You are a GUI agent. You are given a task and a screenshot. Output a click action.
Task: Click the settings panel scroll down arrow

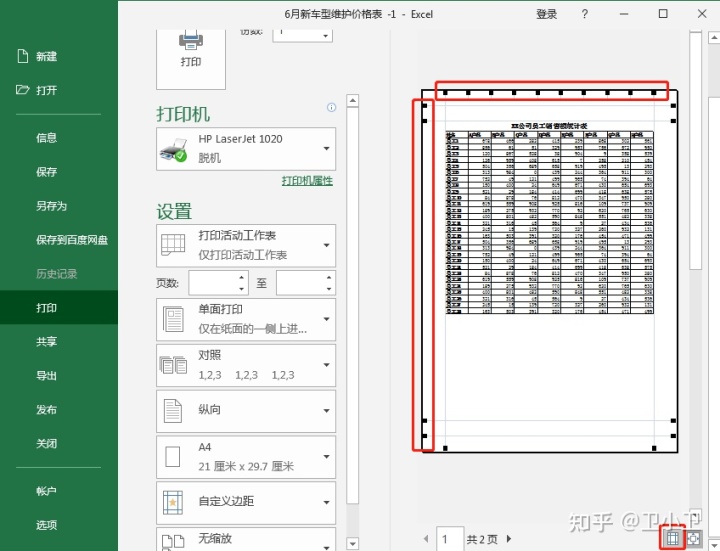[352, 543]
